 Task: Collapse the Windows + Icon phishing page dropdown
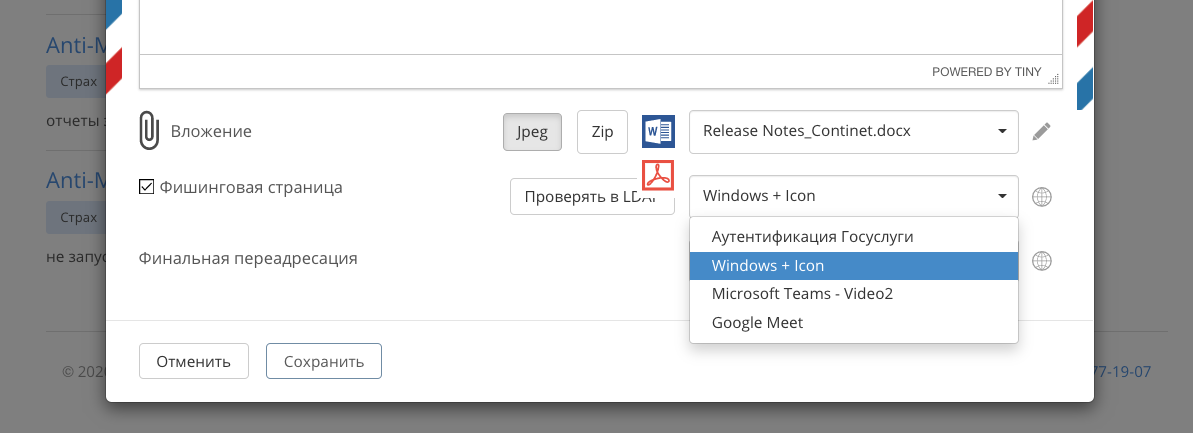click(x=854, y=196)
